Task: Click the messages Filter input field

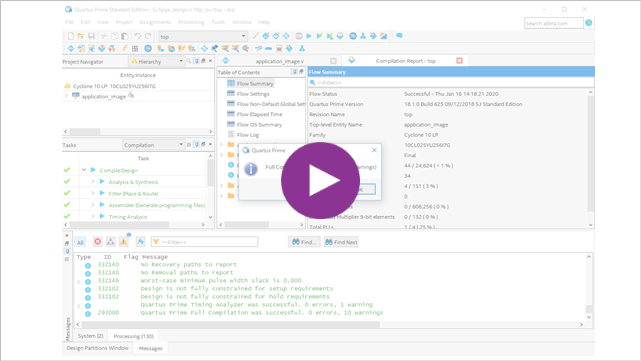Action: point(204,242)
